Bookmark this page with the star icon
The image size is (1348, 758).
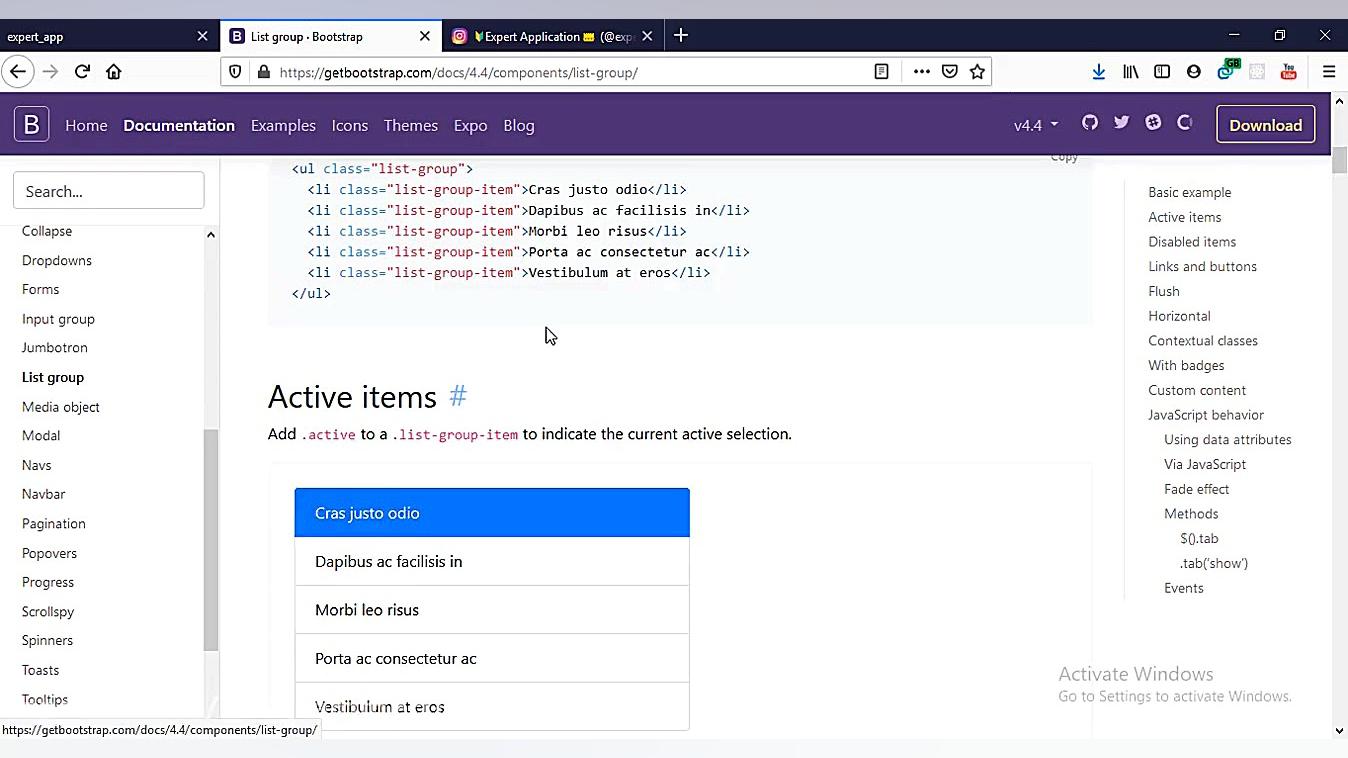click(x=978, y=72)
